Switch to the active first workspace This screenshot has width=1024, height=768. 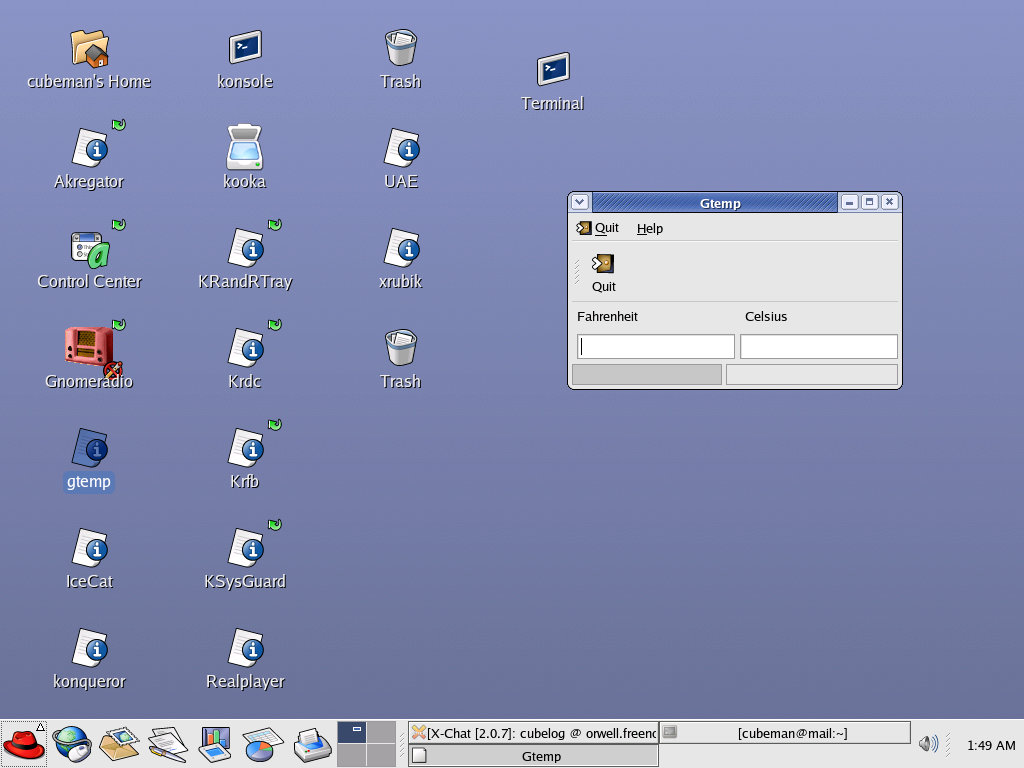[351, 732]
